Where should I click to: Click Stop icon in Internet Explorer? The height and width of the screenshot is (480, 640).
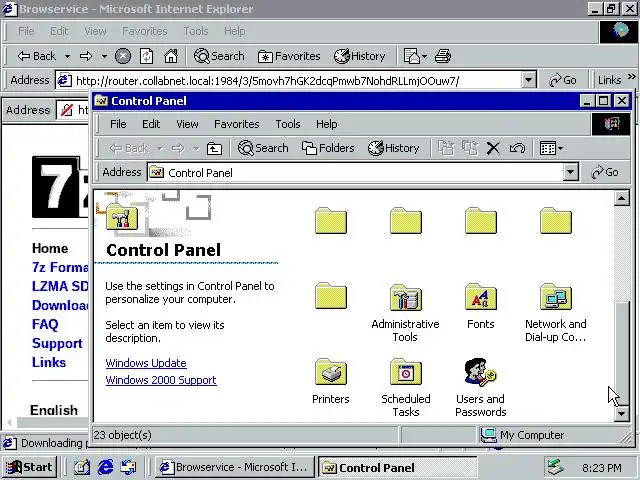122,56
